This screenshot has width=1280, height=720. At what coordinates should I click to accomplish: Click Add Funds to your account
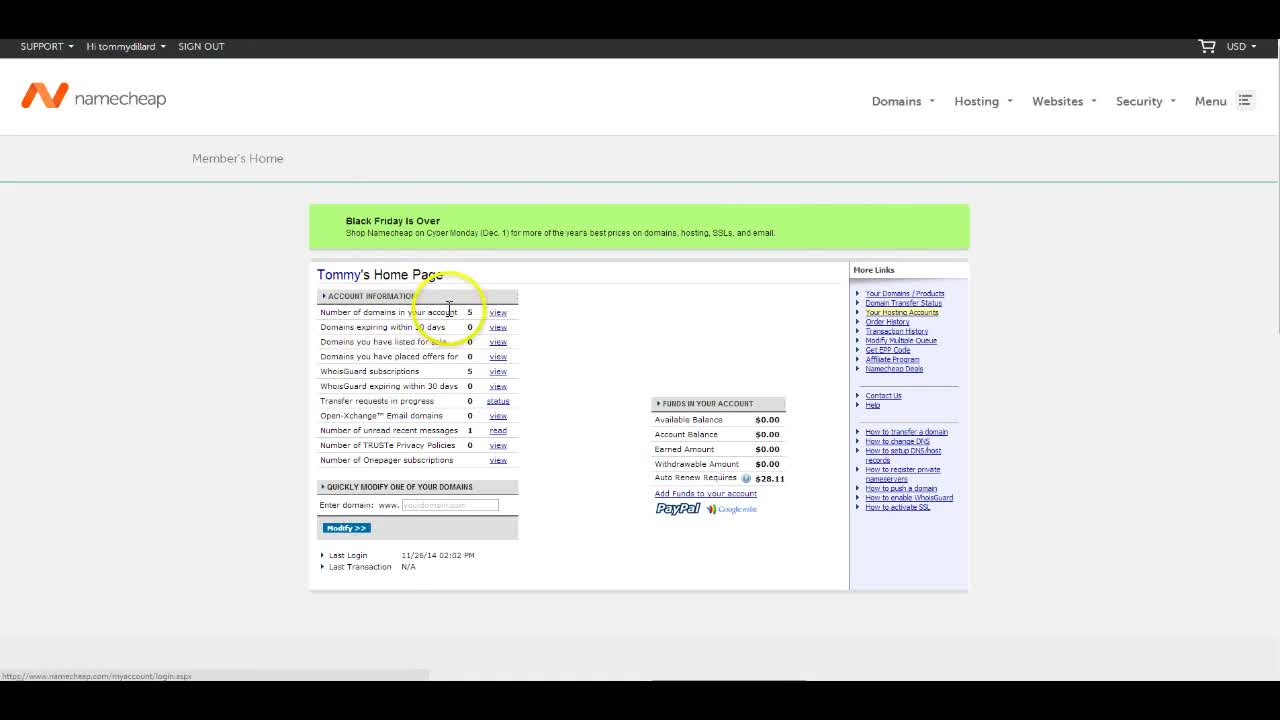tap(705, 494)
